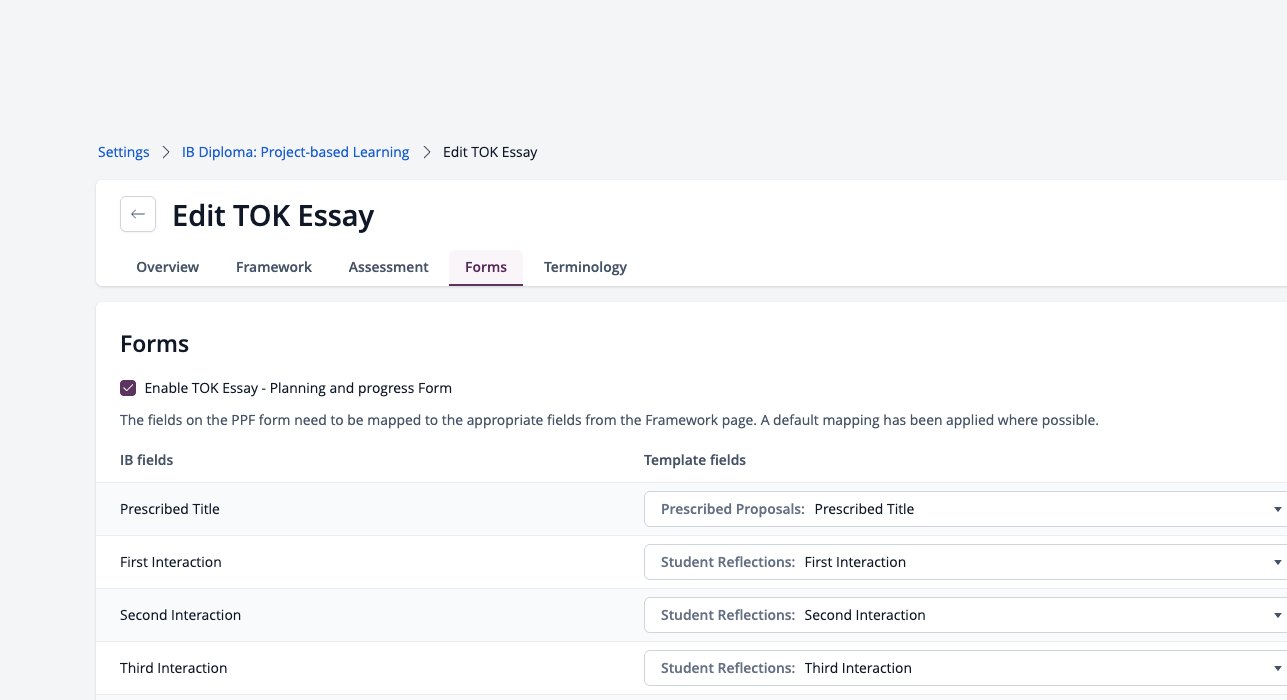The image size is (1287, 700).
Task: Click the Edit TOK Essay page title
Action: point(273,215)
